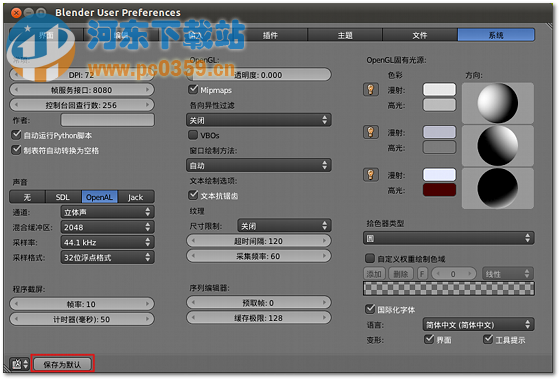Click the checkered color ramp bar

pos(449,289)
